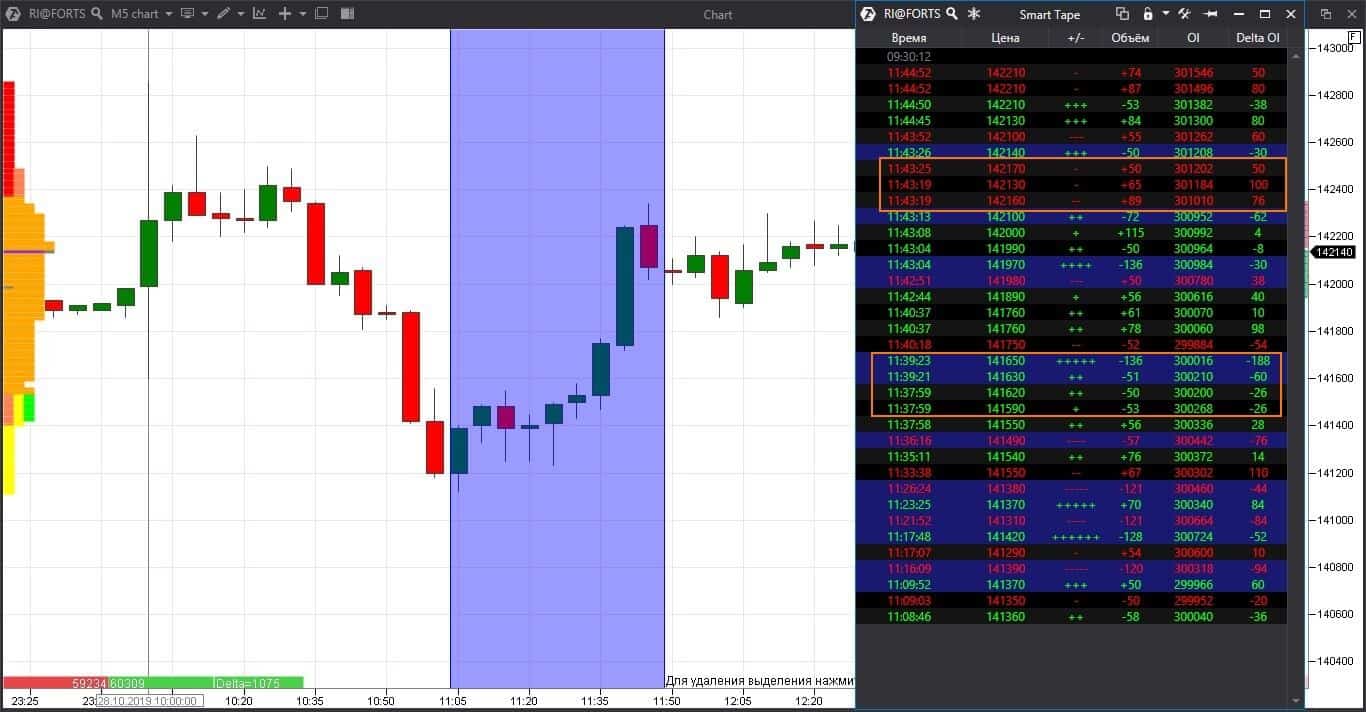Click the chart template grid icon
The width and height of the screenshot is (1366, 712).
(x=346, y=14)
